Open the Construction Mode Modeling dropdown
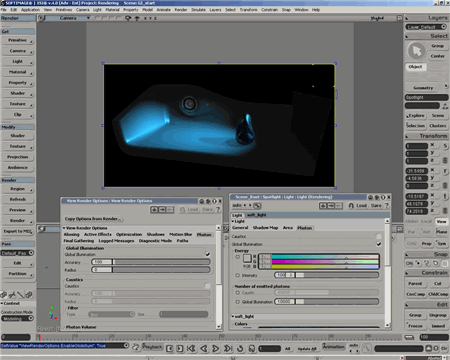Image resolution: width=450 pixels, height=360 pixels. coord(17,318)
